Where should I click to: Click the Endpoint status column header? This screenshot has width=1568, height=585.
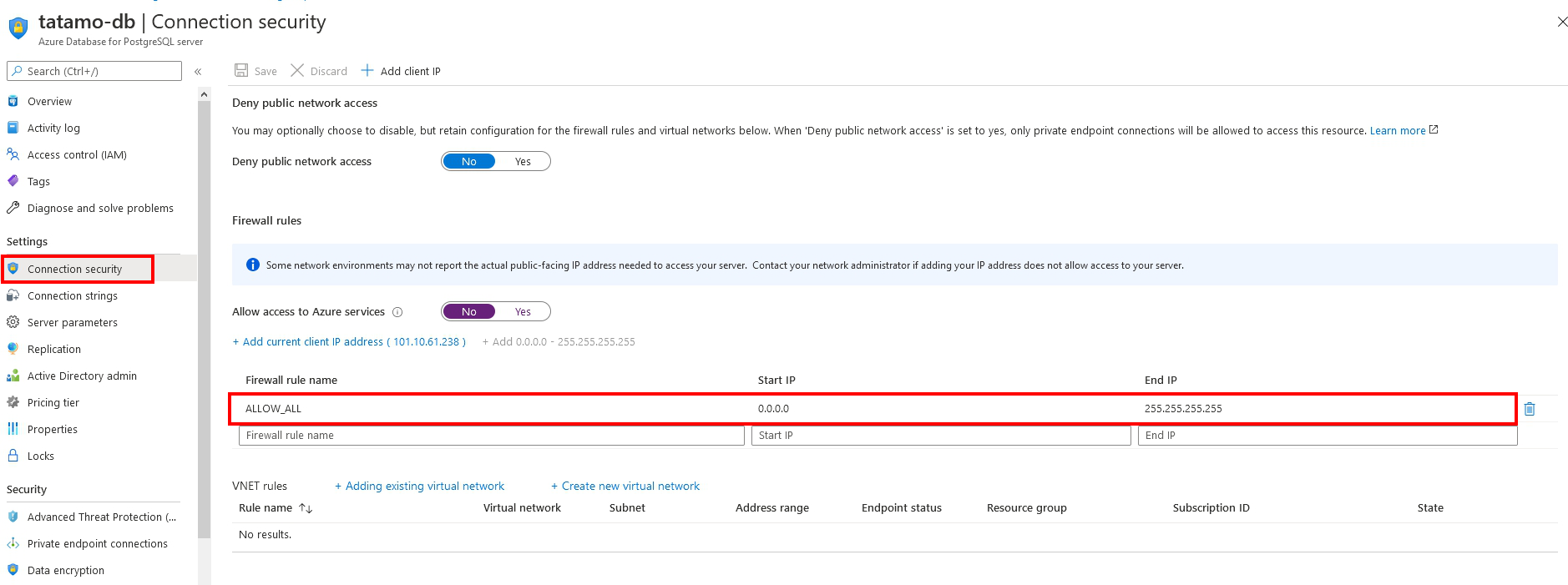(x=902, y=507)
